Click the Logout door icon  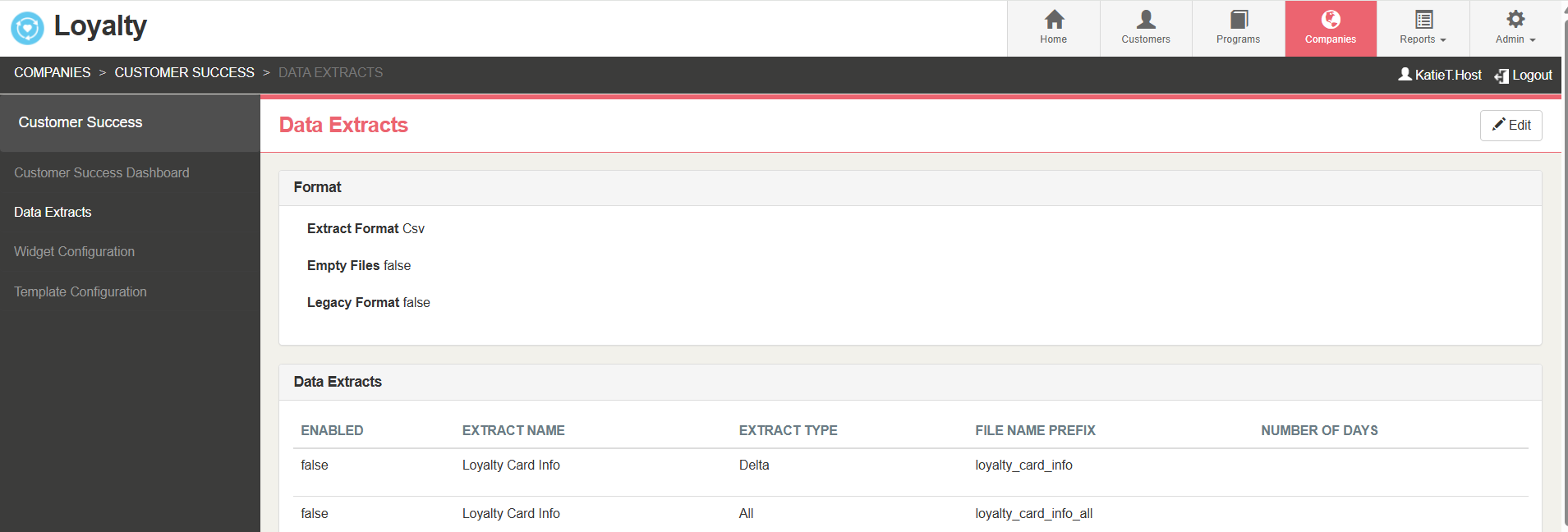pyautogui.click(x=1501, y=76)
